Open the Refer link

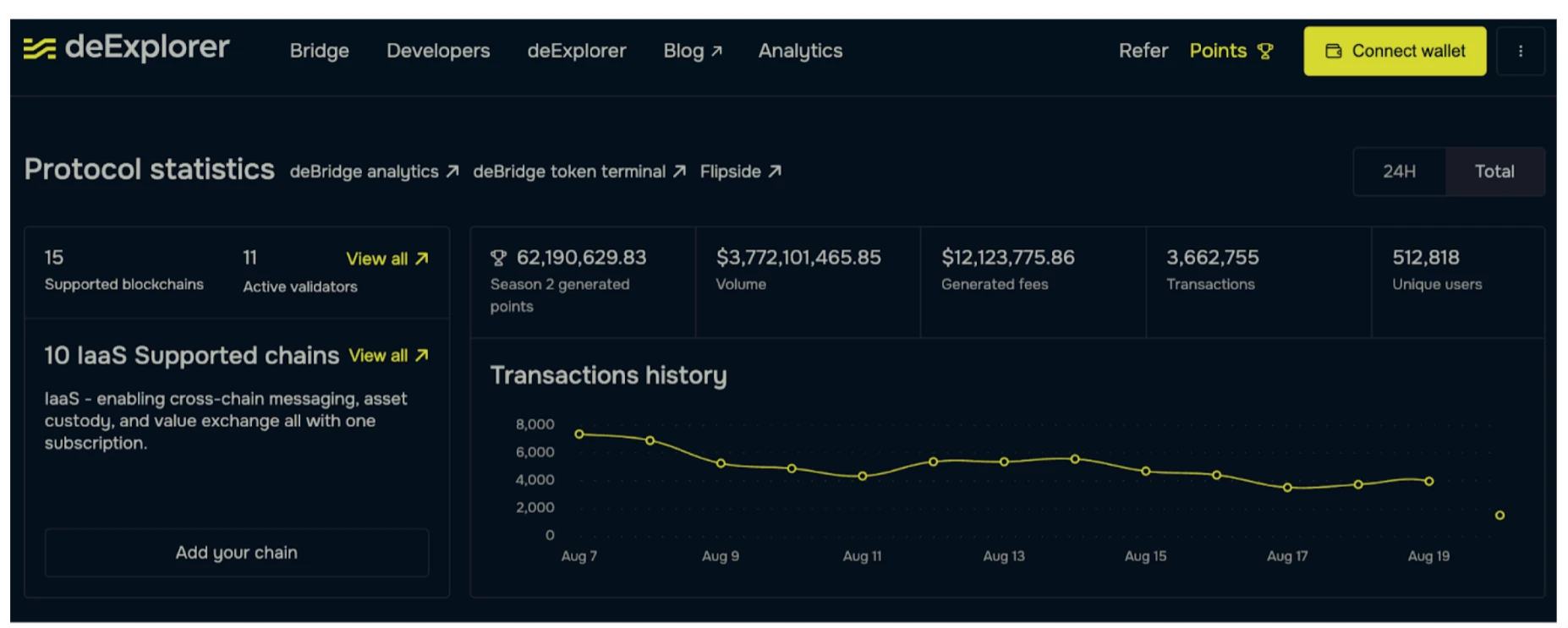(1143, 52)
